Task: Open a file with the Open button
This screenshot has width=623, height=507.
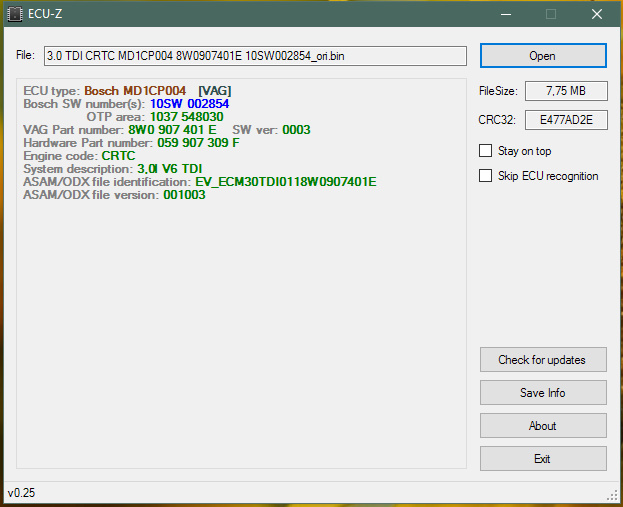Action: pos(543,56)
